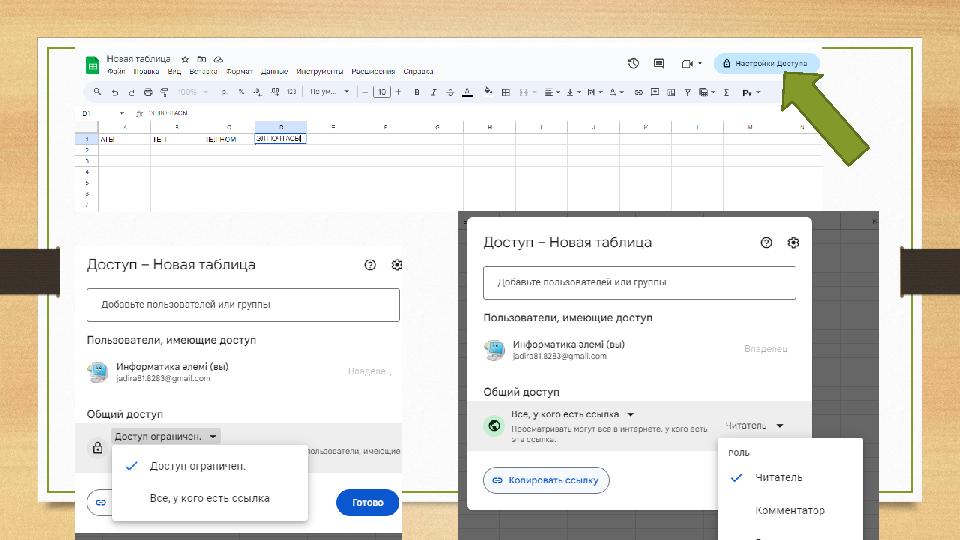Open the Правка menu
Image resolution: width=960 pixels, height=540 pixels.
coord(146,72)
